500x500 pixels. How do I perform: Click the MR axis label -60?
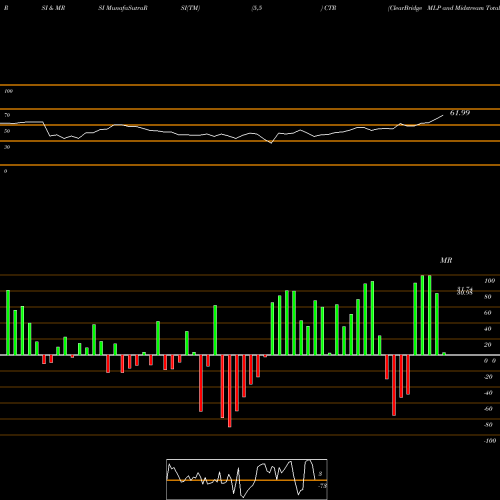[488, 409]
